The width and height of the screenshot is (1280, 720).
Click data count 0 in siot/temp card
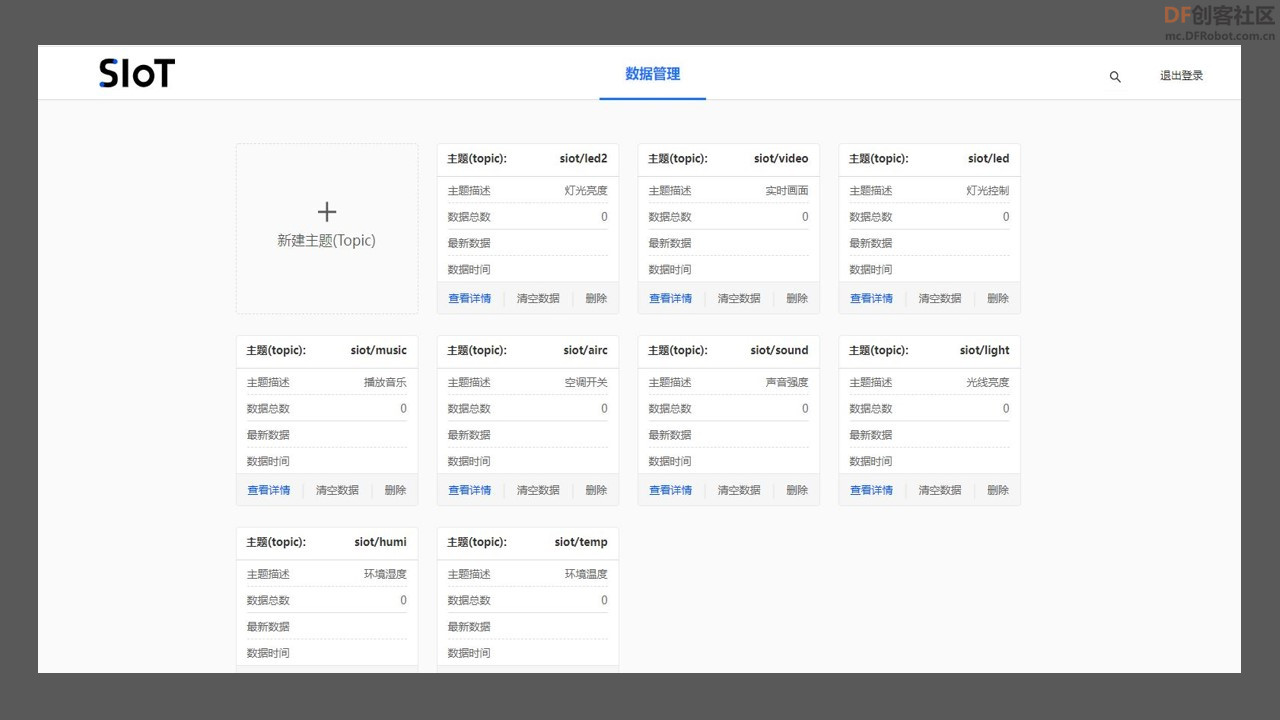click(604, 600)
